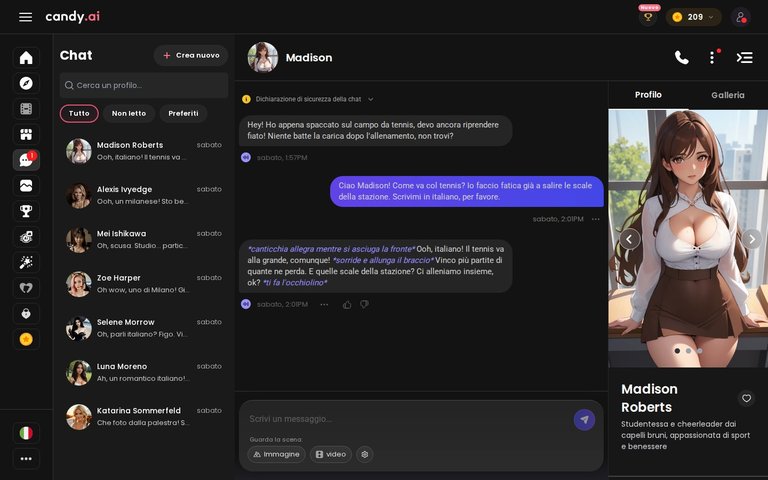Image resolution: width=768 pixels, height=480 pixels.
Task: Switch to the Profilo tab
Action: point(648,95)
